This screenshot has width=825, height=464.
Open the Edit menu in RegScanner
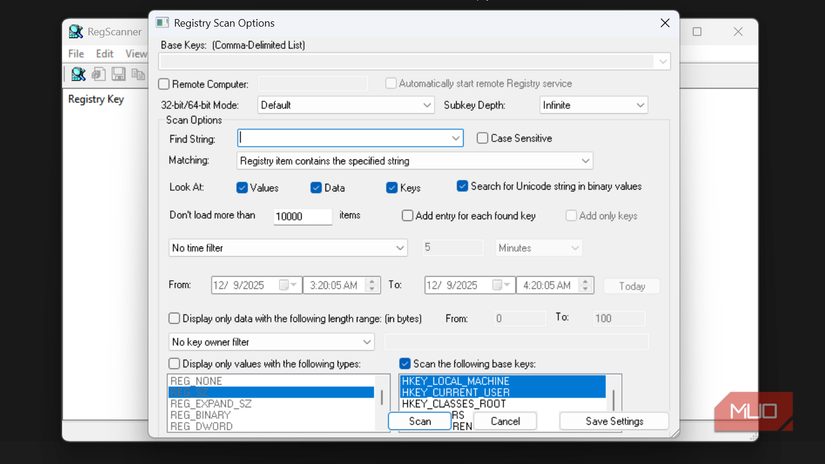pyautogui.click(x=104, y=54)
